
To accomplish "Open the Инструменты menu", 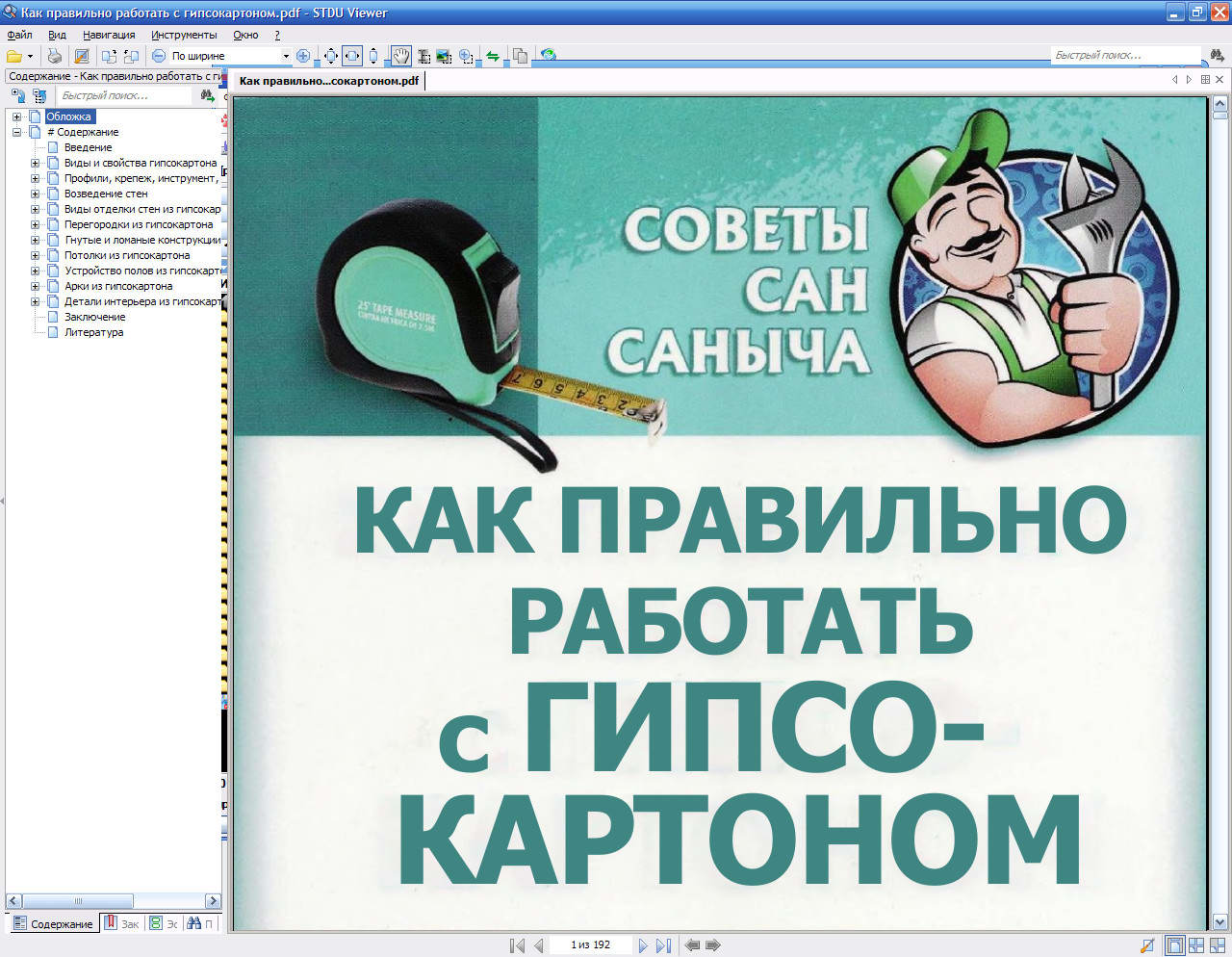I will point(184,35).
